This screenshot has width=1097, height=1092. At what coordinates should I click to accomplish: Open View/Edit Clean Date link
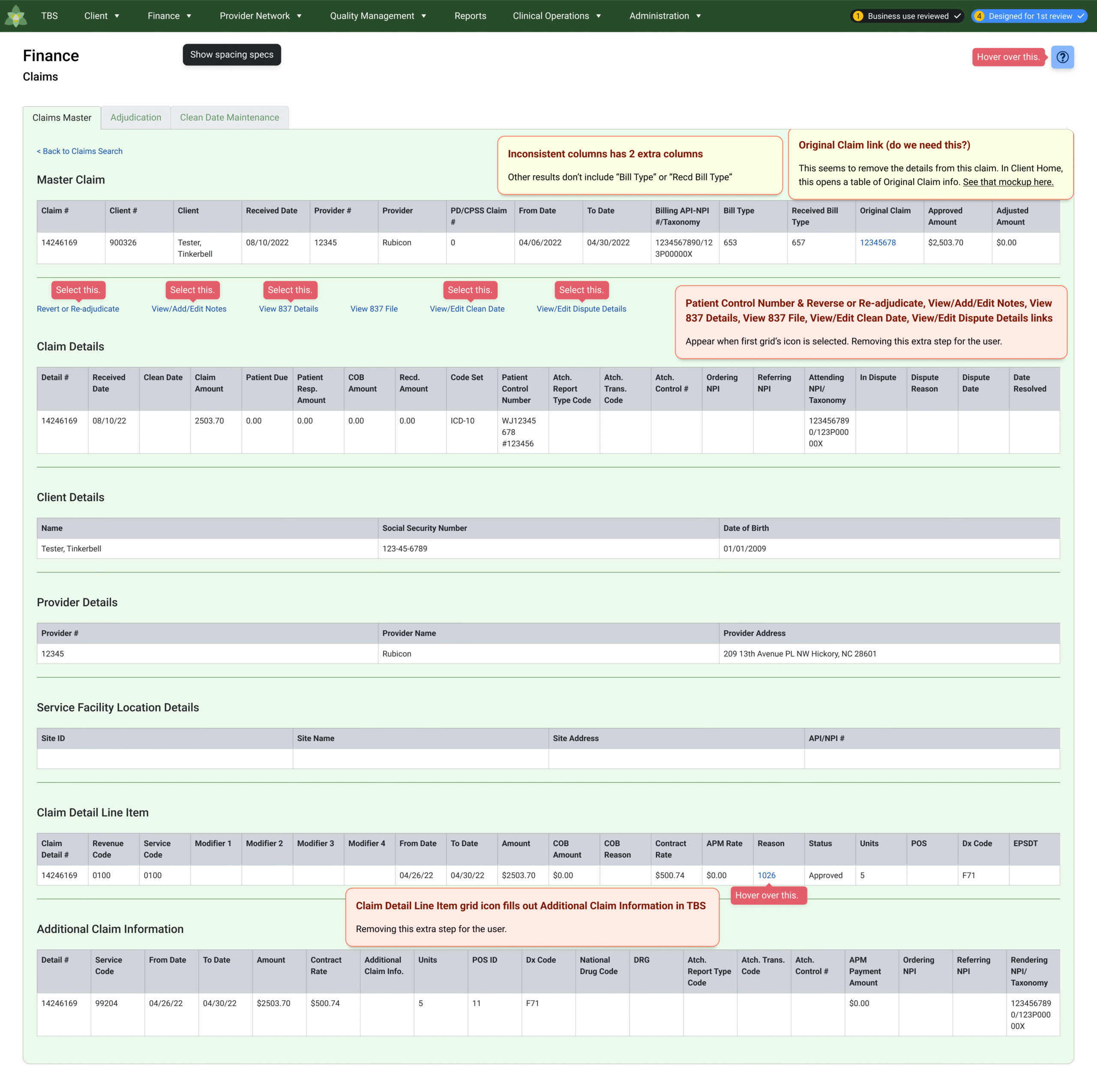(x=467, y=309)
